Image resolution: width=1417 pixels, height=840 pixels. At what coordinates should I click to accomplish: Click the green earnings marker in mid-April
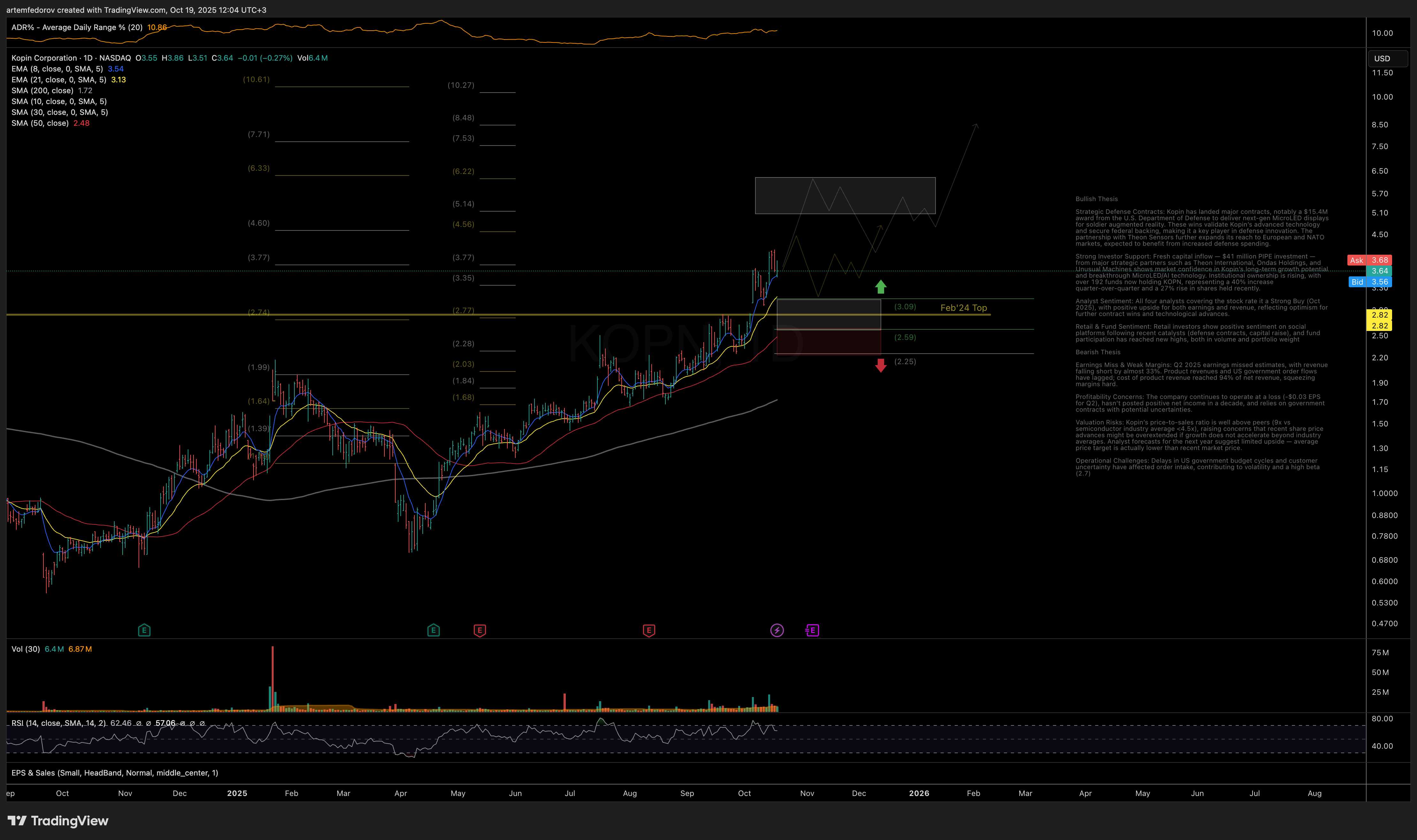pyautogui.click(x=434, y=630)
